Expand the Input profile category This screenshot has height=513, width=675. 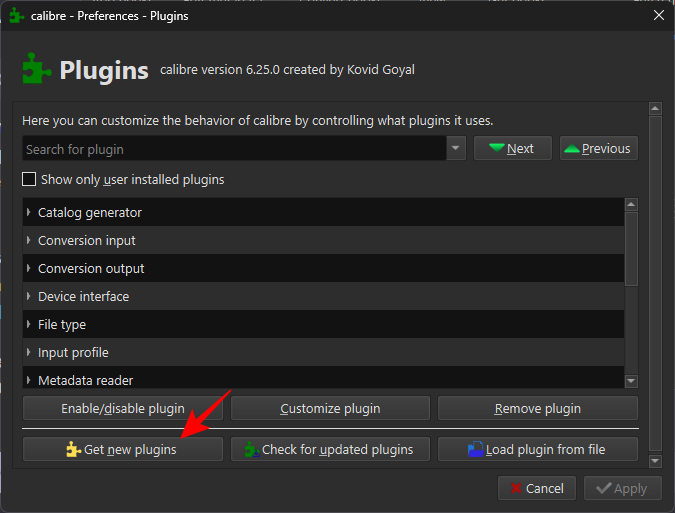click(x=28, y=352)
